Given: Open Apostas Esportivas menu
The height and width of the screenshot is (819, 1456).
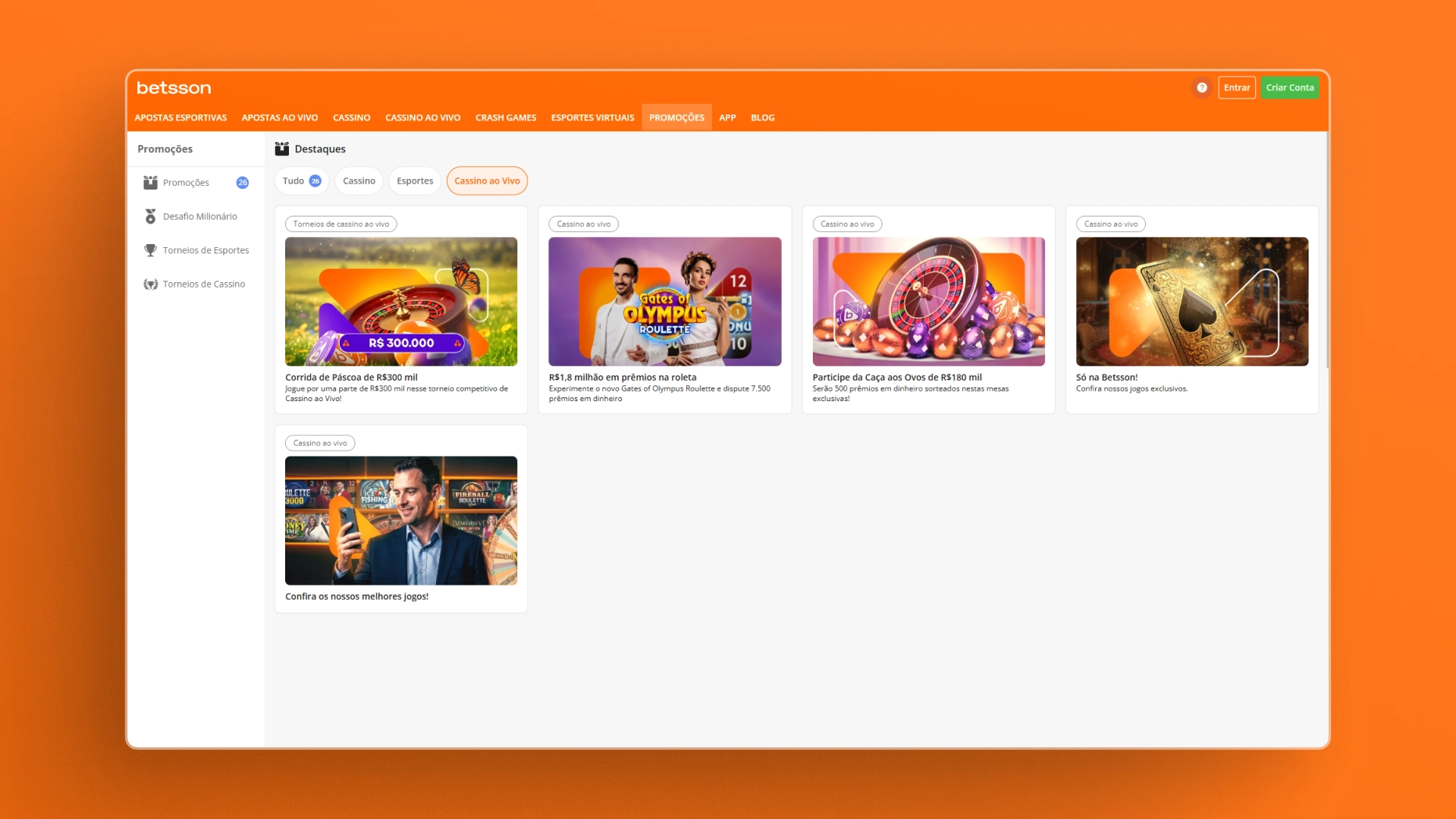Looking at the screenshot, I should point(180,118).
